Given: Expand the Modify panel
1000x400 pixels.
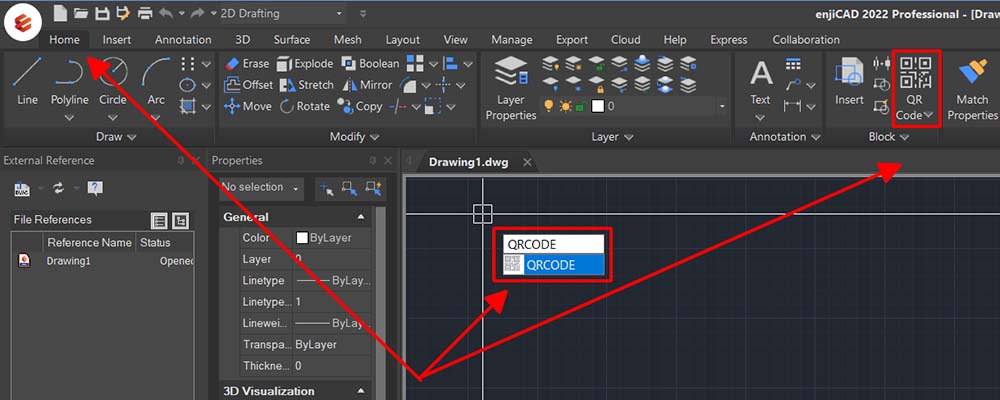Looking at the screenshot, I should (354, 137).
